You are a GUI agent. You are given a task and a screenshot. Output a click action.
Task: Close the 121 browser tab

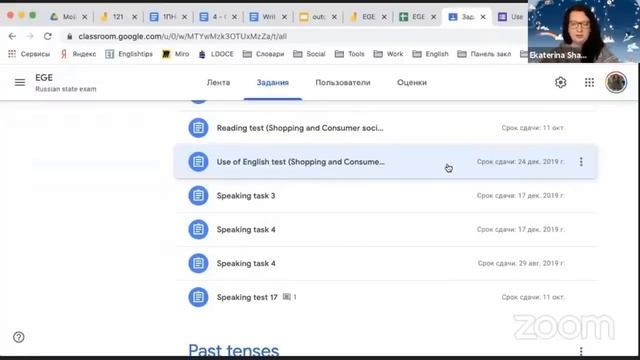click(x=135, y=17)
